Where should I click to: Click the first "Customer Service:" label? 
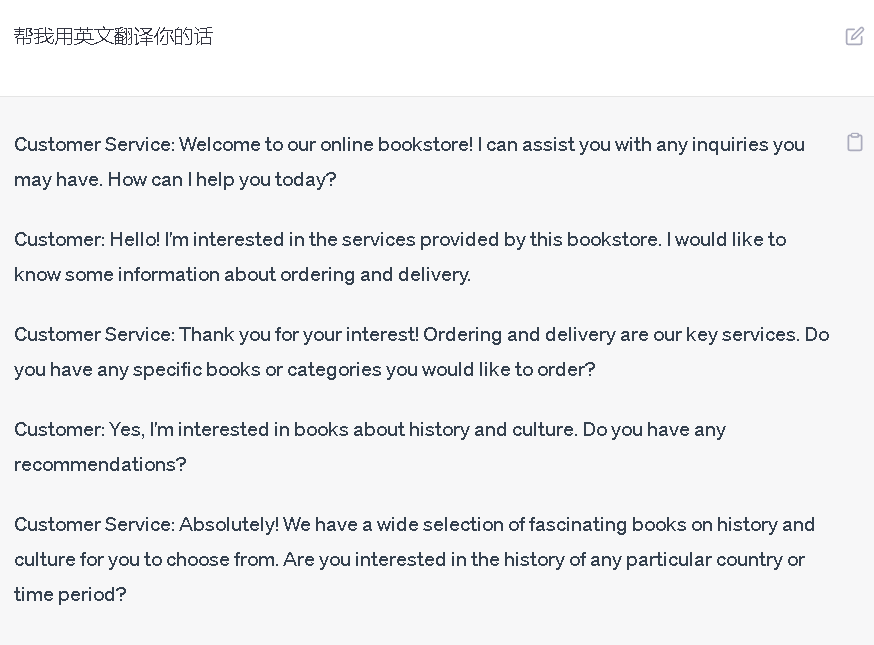(x=94, y=145)
